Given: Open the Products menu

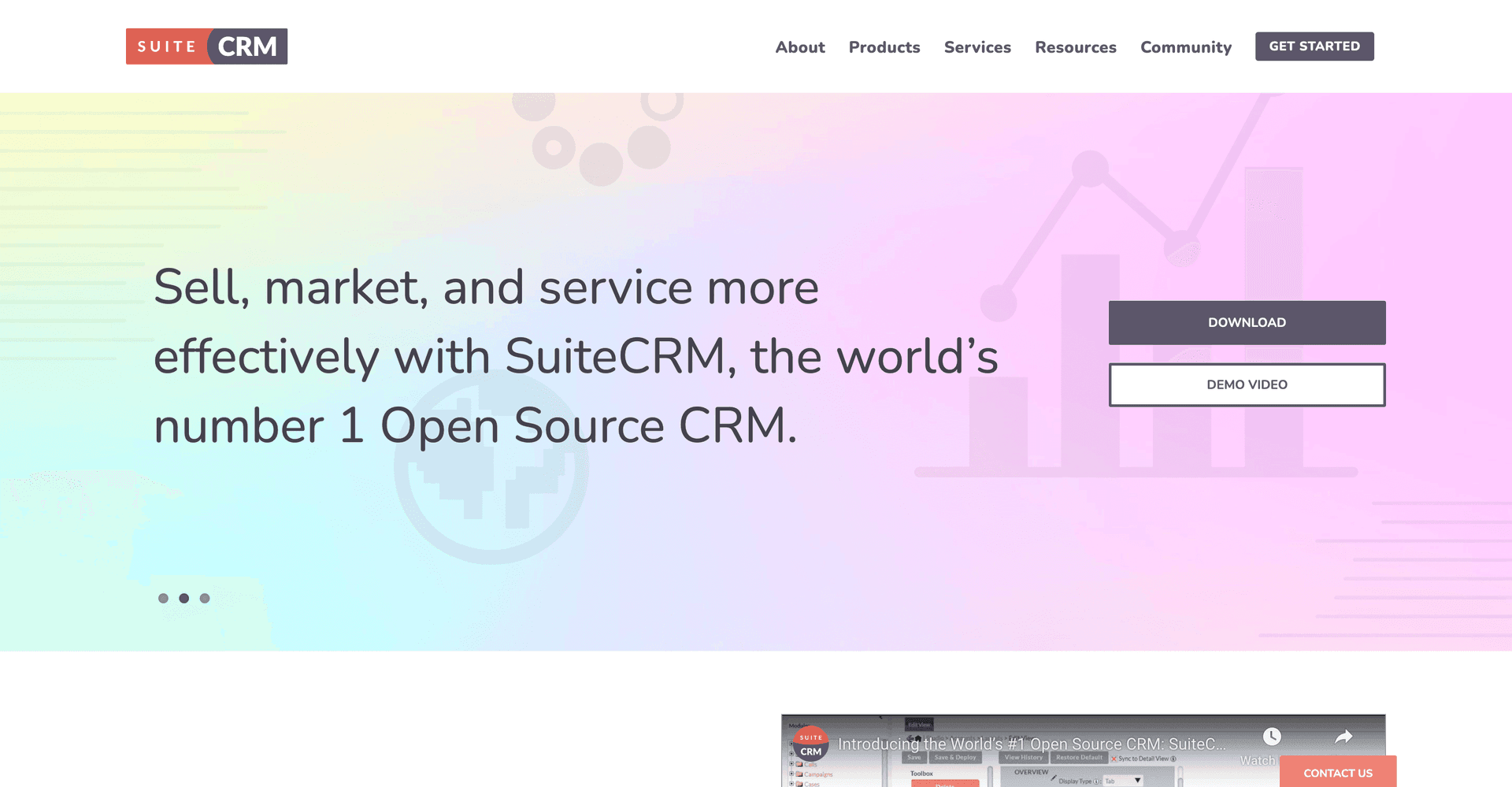Looking at the screenshot, I should pos(884,47).
